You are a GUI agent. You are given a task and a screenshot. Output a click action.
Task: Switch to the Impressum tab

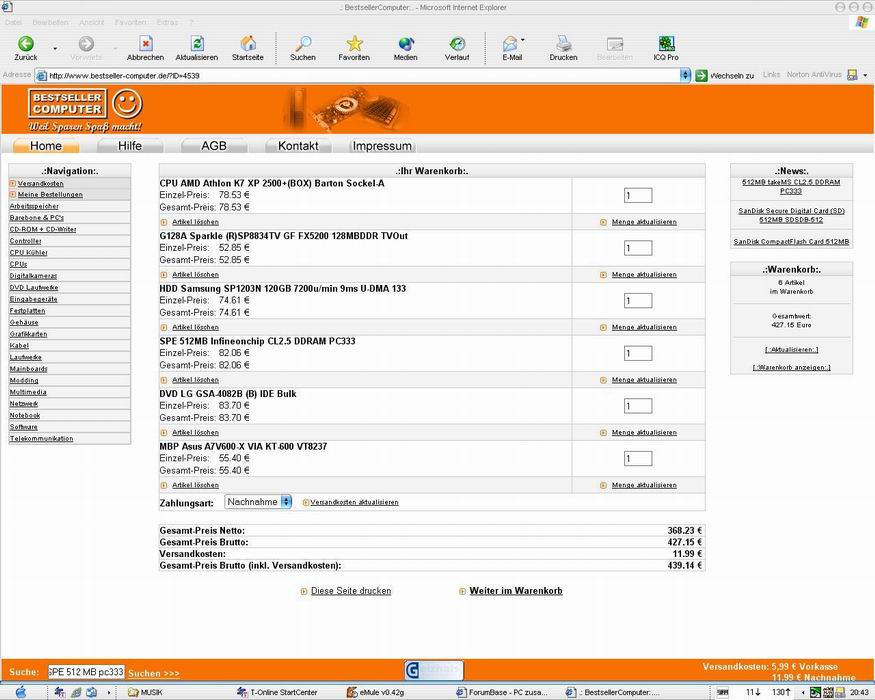pos(382,146)
